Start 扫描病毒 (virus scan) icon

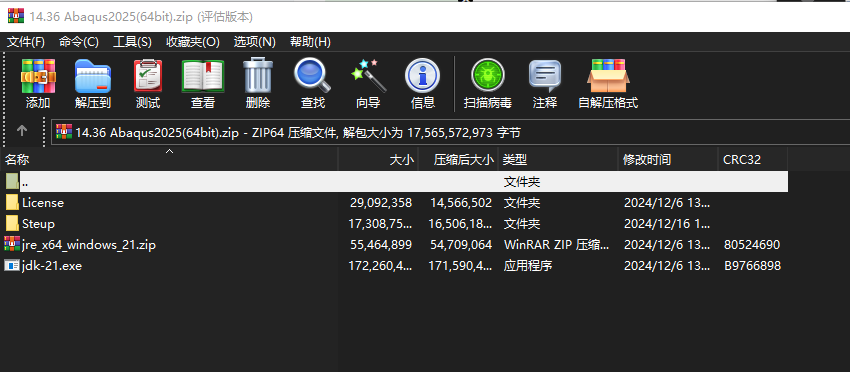click(487, 75)
